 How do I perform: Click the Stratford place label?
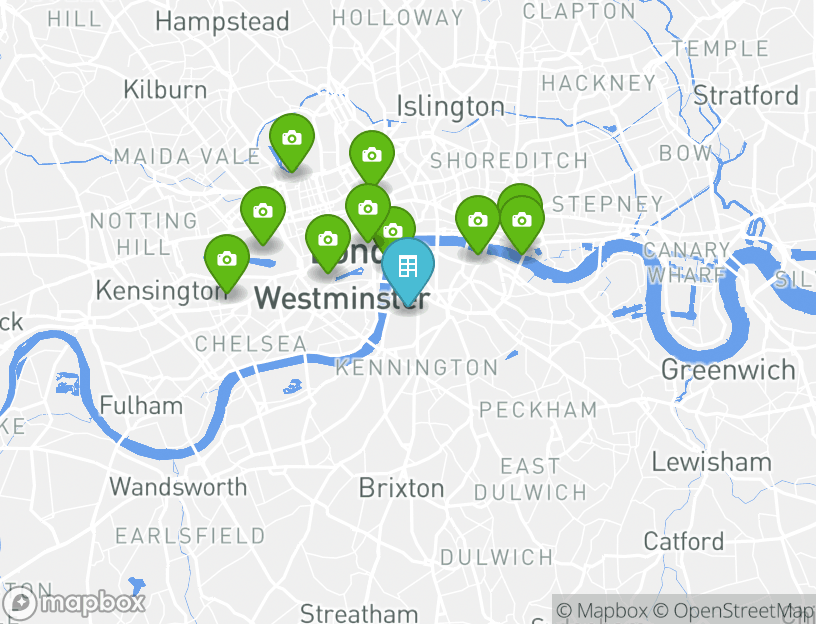pyautogui.click(x=746, y=96)
